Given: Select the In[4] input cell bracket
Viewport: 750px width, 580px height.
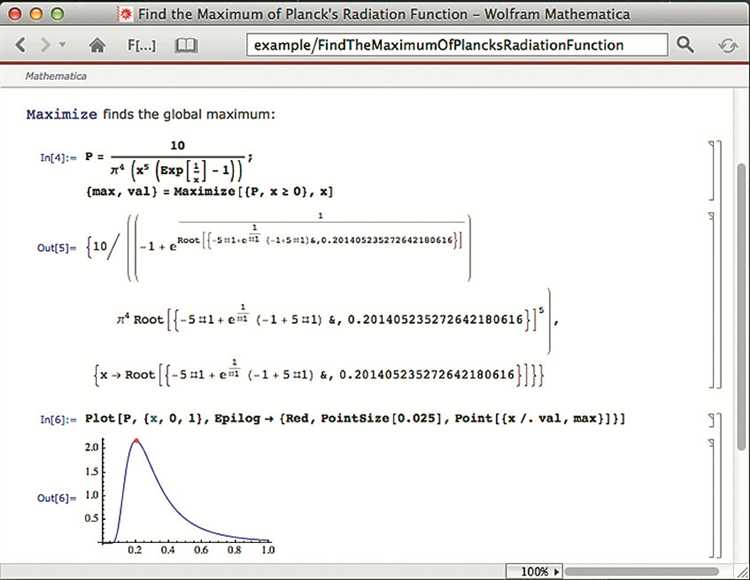Looking at the screenshot, I should point(712,170).
